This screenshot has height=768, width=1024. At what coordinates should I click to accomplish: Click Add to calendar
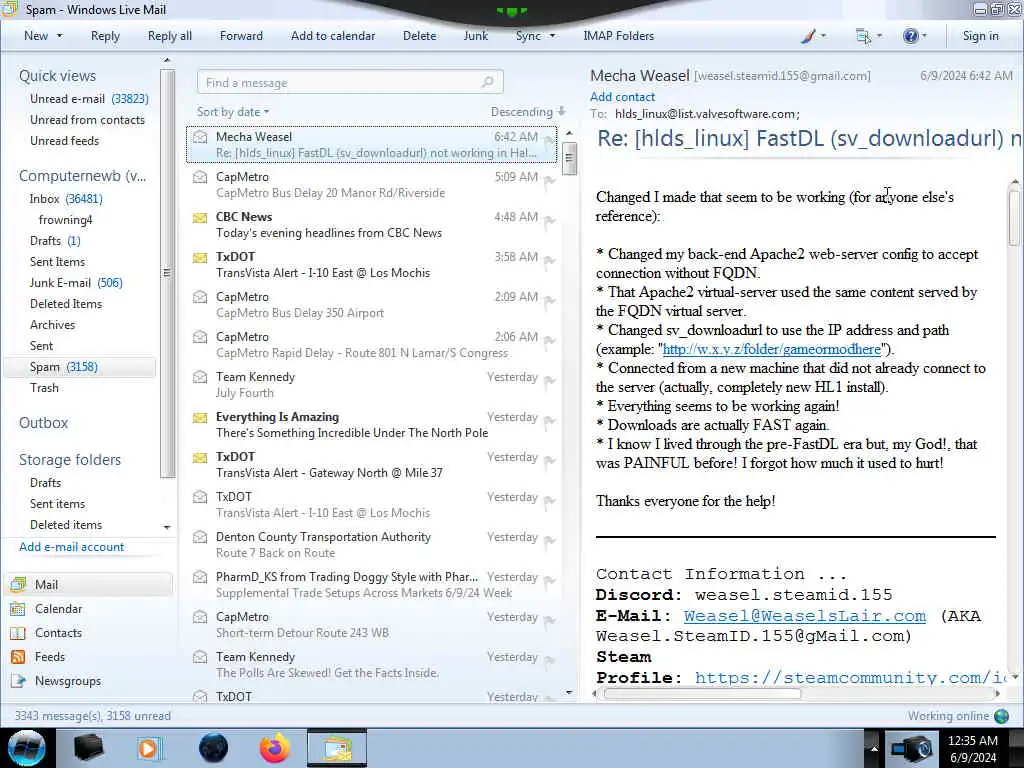point(333,36)
